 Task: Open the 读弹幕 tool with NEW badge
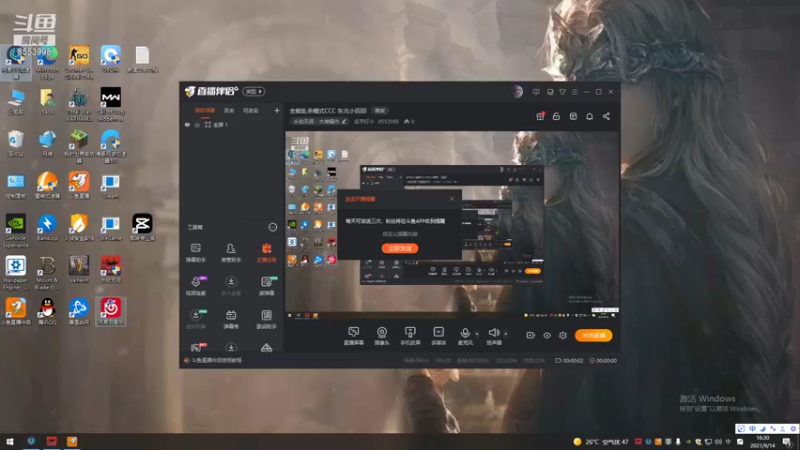(266, 286)
